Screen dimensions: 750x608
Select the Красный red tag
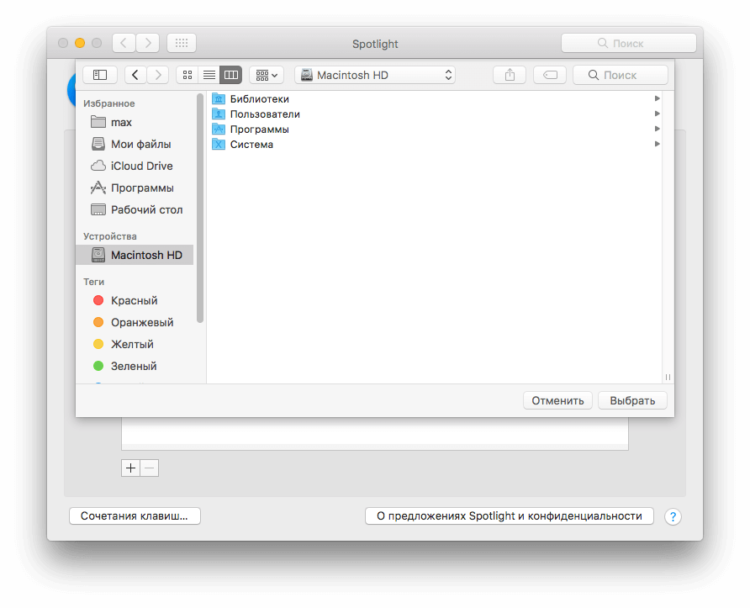[x=135, y=300]
